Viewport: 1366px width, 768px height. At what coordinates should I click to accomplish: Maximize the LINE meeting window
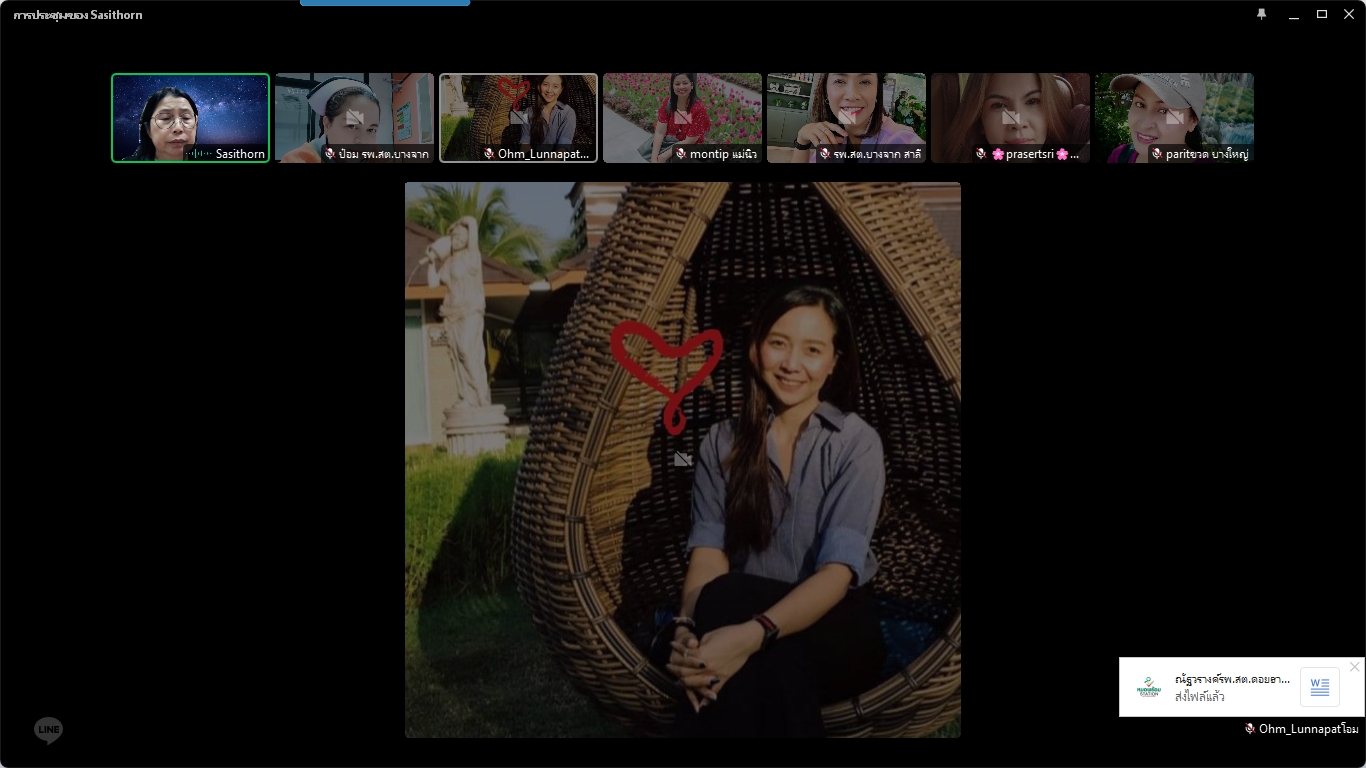pyautogui.click(x=1321, y=14)
